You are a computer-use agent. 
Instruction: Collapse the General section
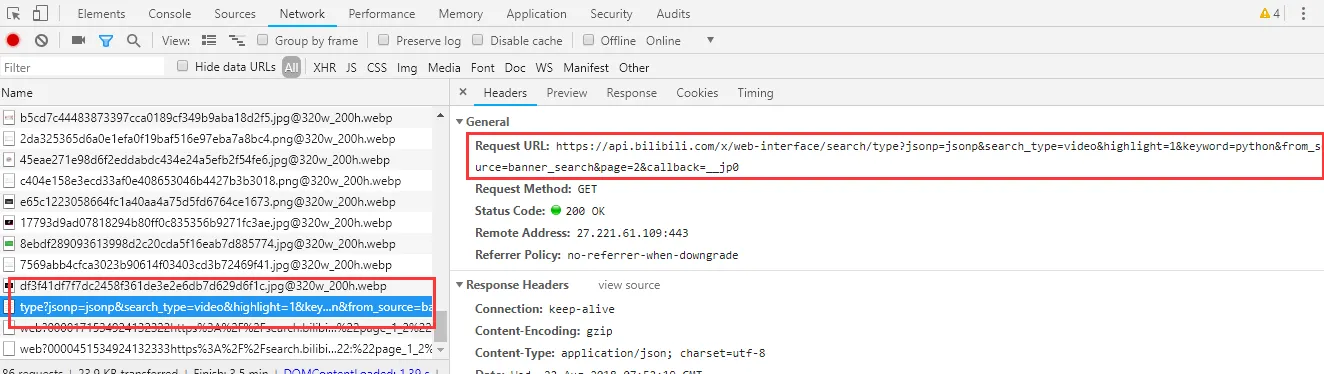(x=460, y=122)
